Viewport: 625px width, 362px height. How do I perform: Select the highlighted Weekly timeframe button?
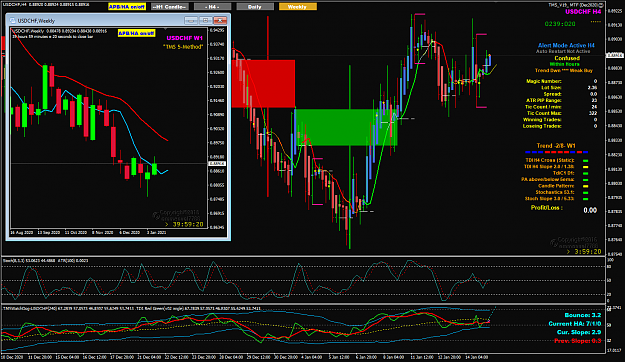coord(298,7)
